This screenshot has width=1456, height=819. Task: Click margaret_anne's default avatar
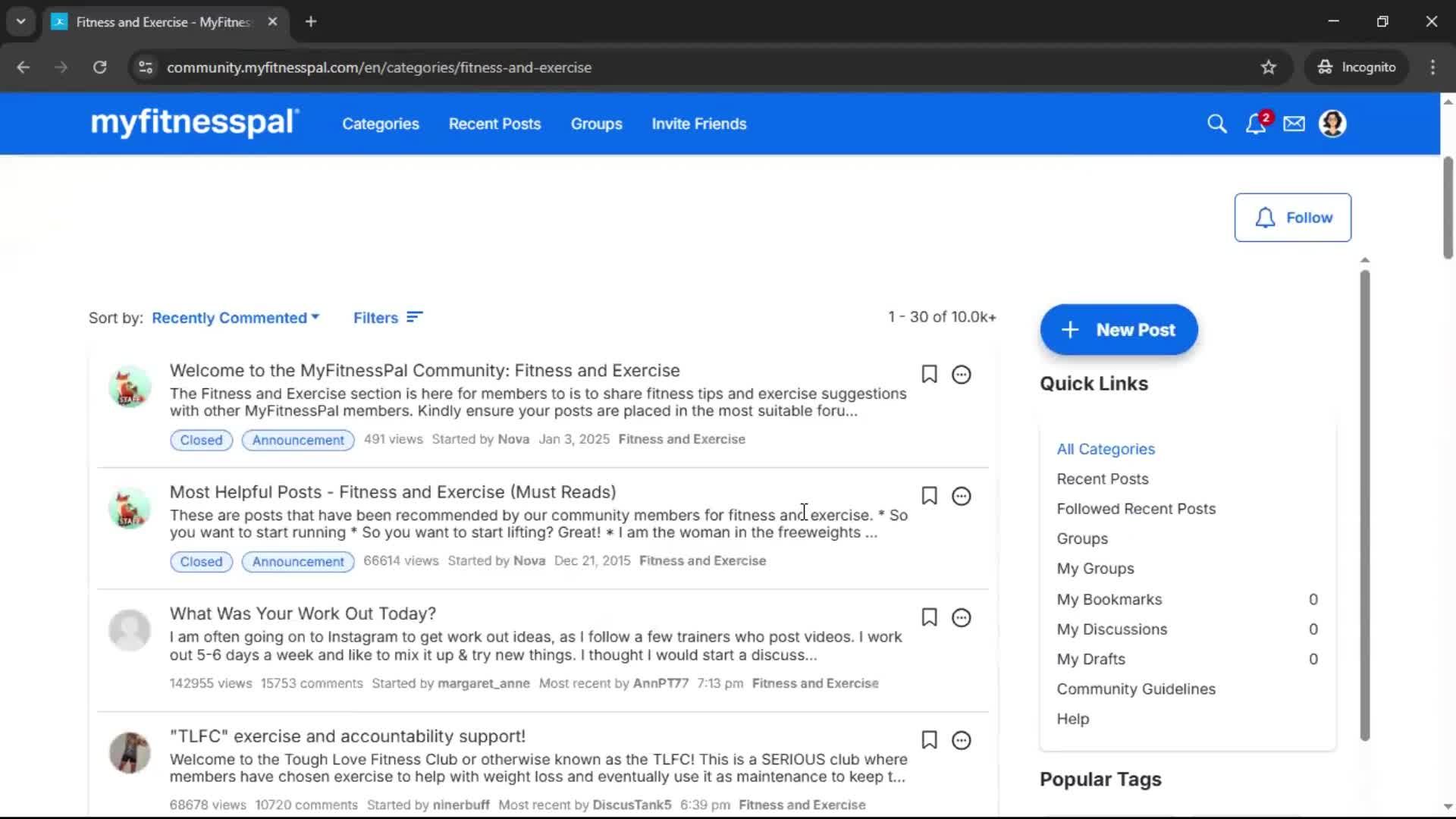coord(130,630)
